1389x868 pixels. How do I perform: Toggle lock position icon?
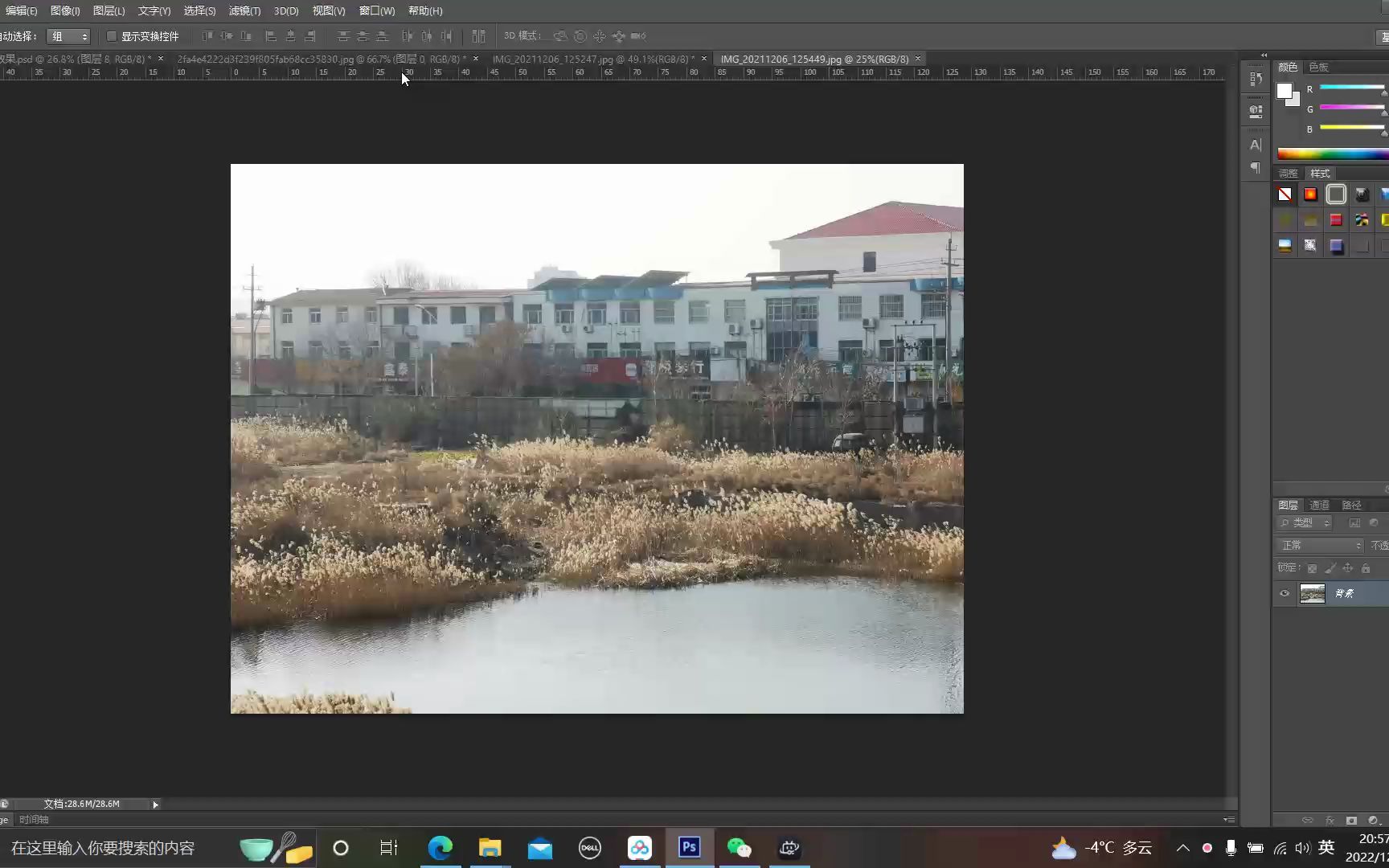coord(1348,568)
